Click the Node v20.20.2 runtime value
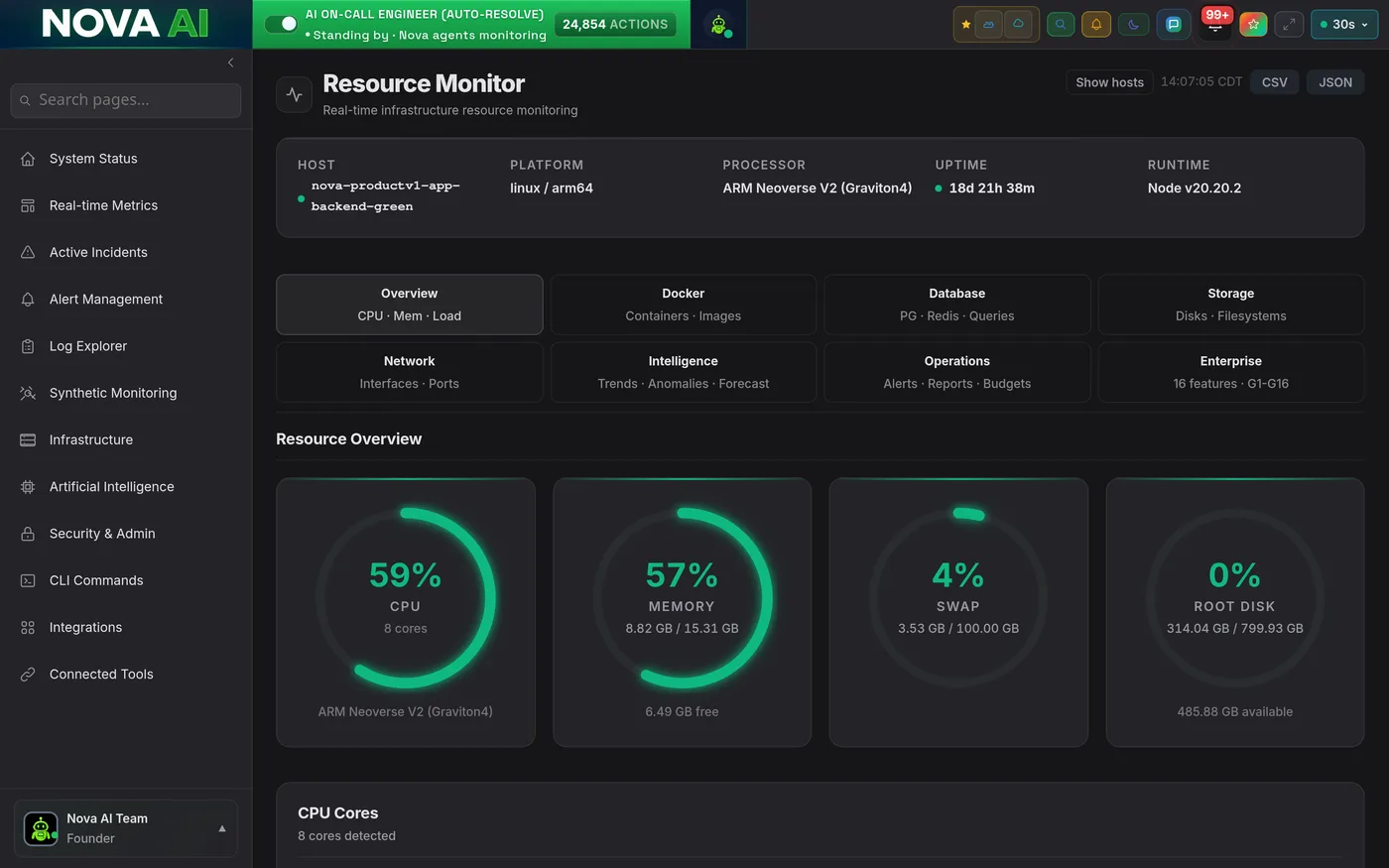Screen dimensions: 1389x868 (x=1195, y=188)
